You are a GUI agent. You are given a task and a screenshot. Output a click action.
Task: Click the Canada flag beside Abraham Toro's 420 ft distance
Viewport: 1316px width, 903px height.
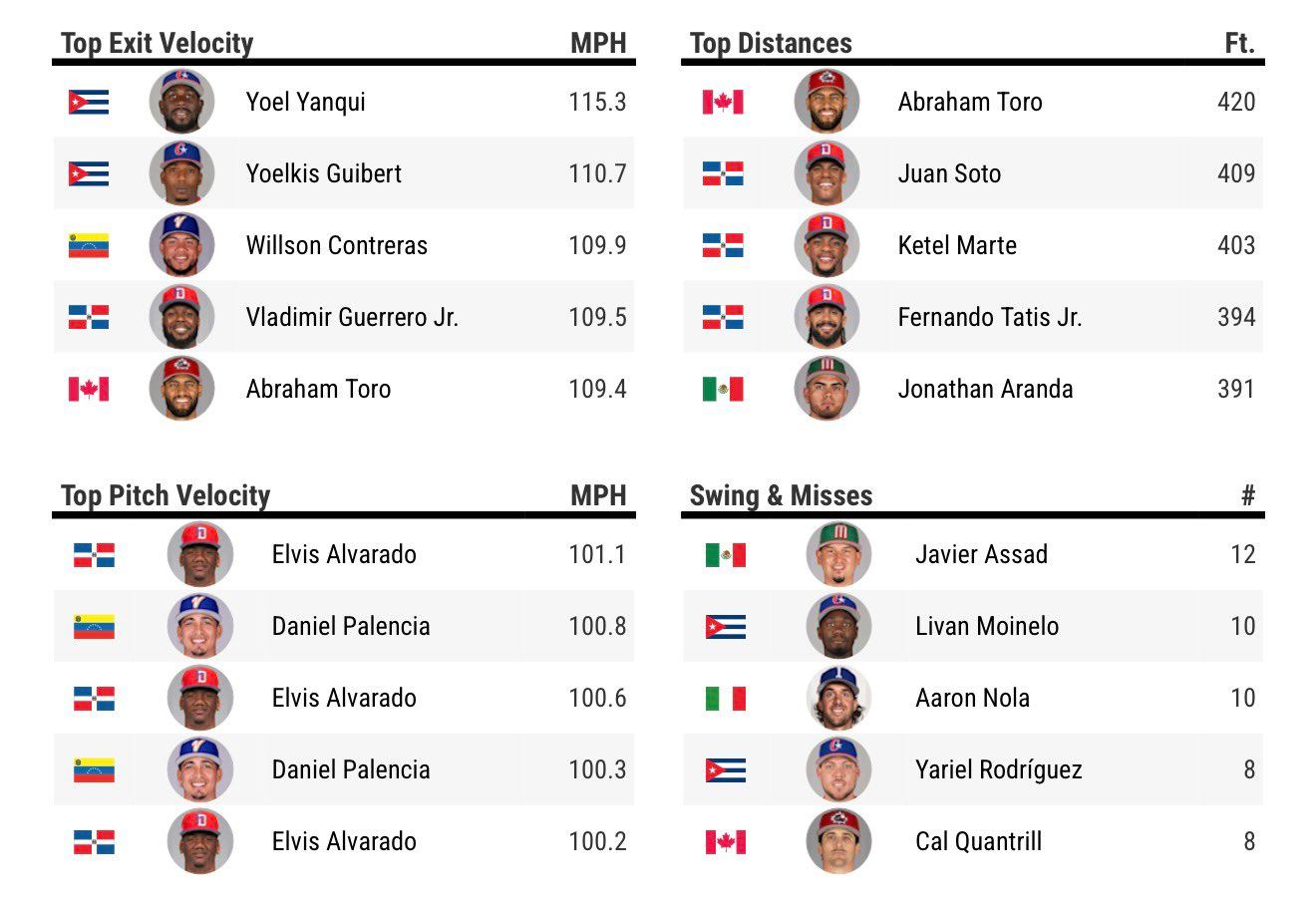[723, 102]
